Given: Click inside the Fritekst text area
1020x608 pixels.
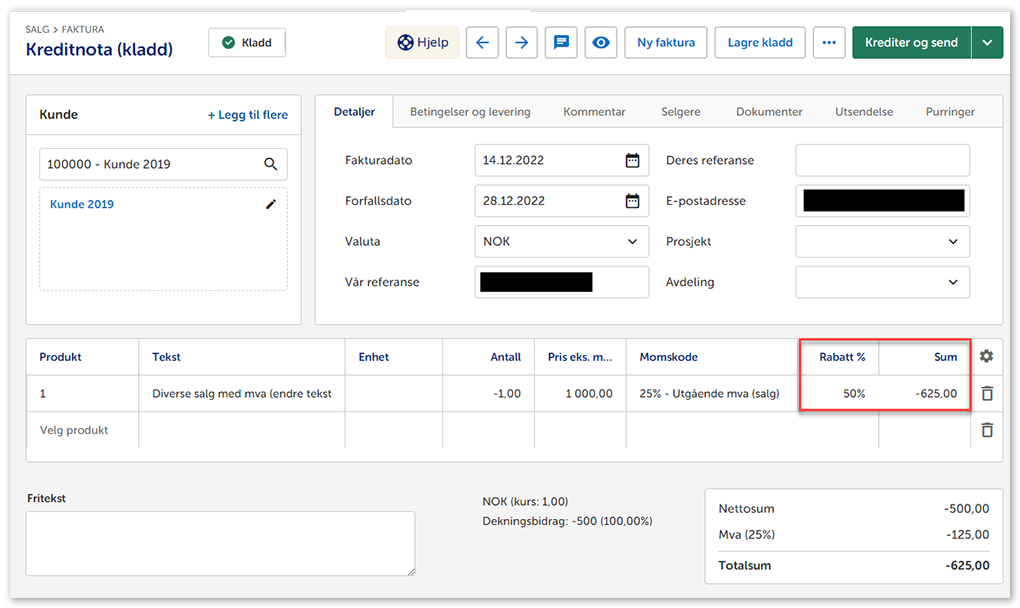Looking at the screenshot, I should [x=220, y=543].
